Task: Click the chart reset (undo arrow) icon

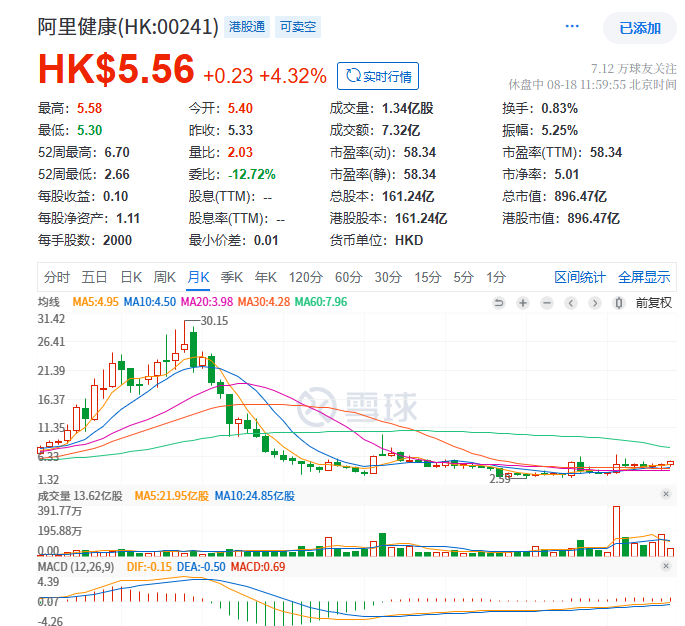Action: (498, 303)
